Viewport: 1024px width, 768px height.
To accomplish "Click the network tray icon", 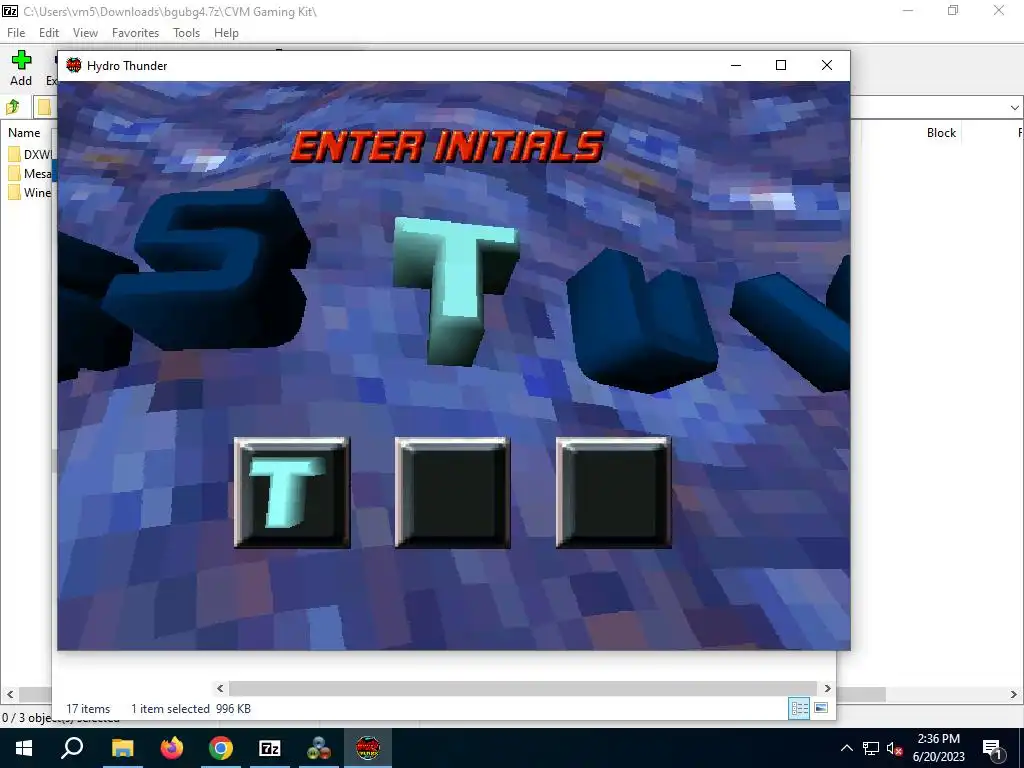I will [x=871, y=748].
